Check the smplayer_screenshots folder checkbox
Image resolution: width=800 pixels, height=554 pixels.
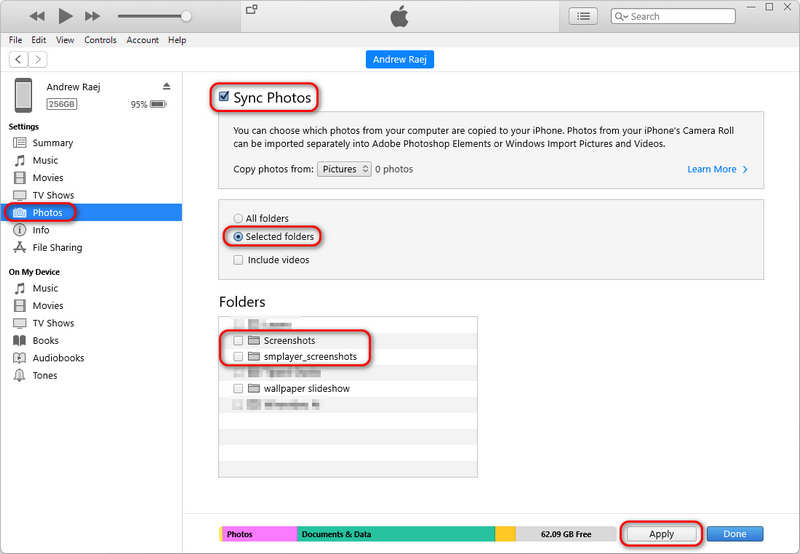238,356
